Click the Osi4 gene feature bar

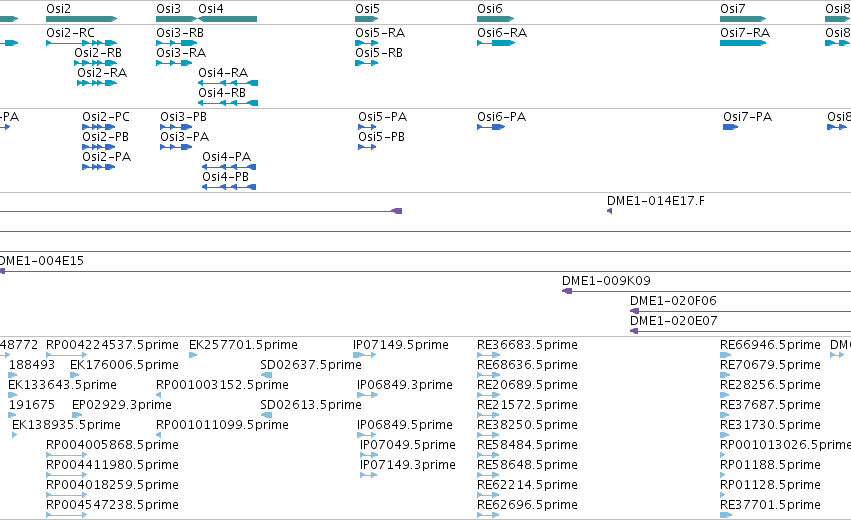tap(227, 19)
